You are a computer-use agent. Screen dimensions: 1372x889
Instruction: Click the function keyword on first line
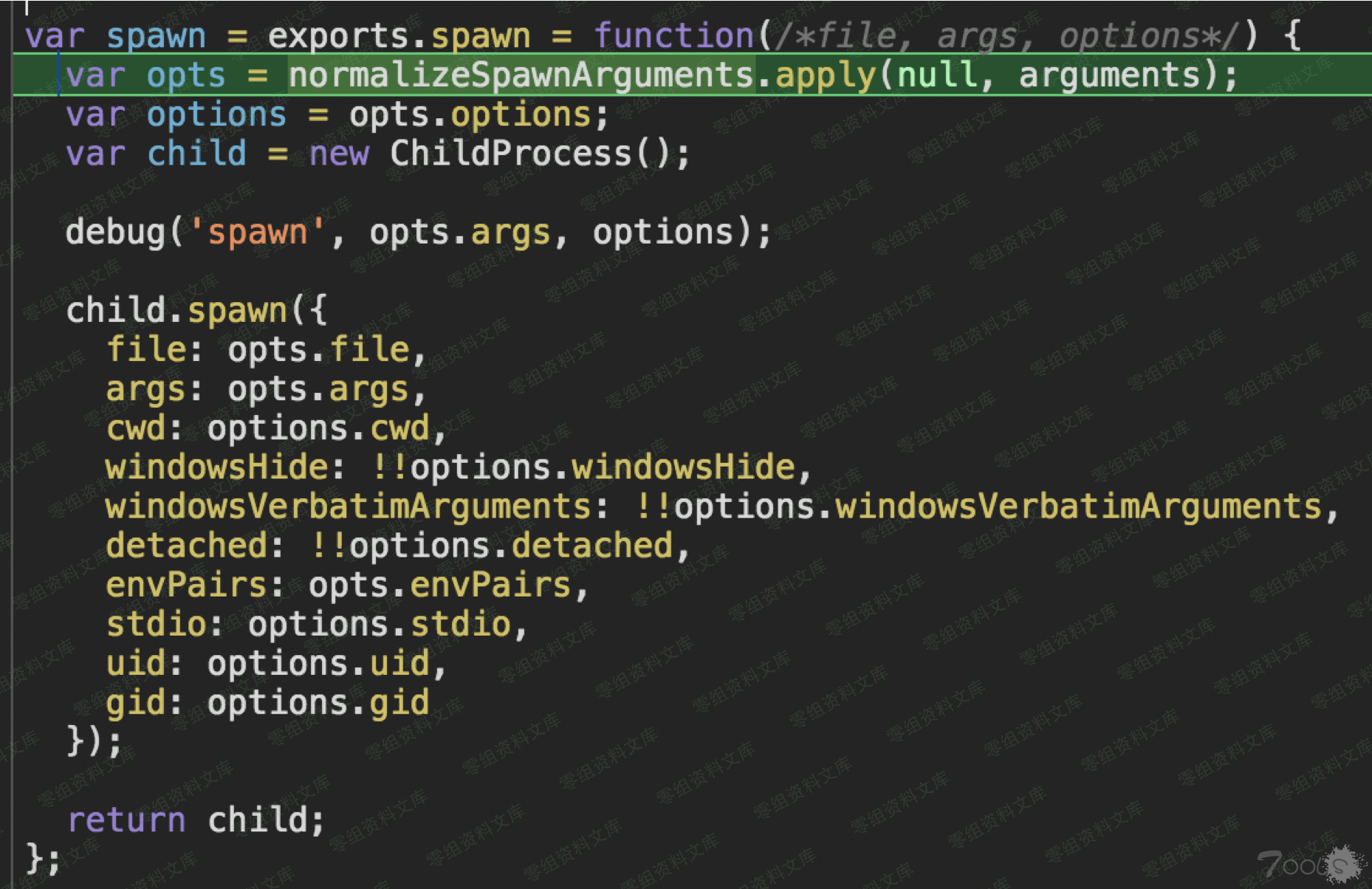(673, 35)
